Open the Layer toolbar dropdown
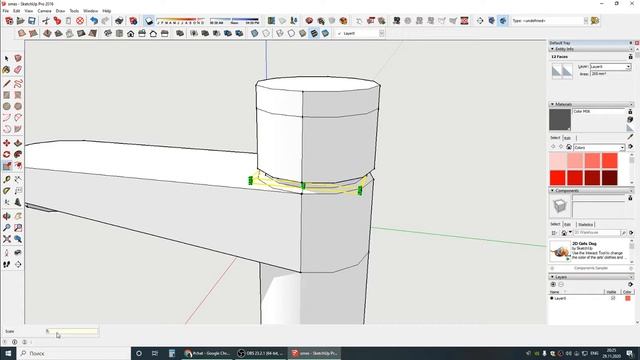The width and height of the screenshot is (640, 360). (381, 33)
